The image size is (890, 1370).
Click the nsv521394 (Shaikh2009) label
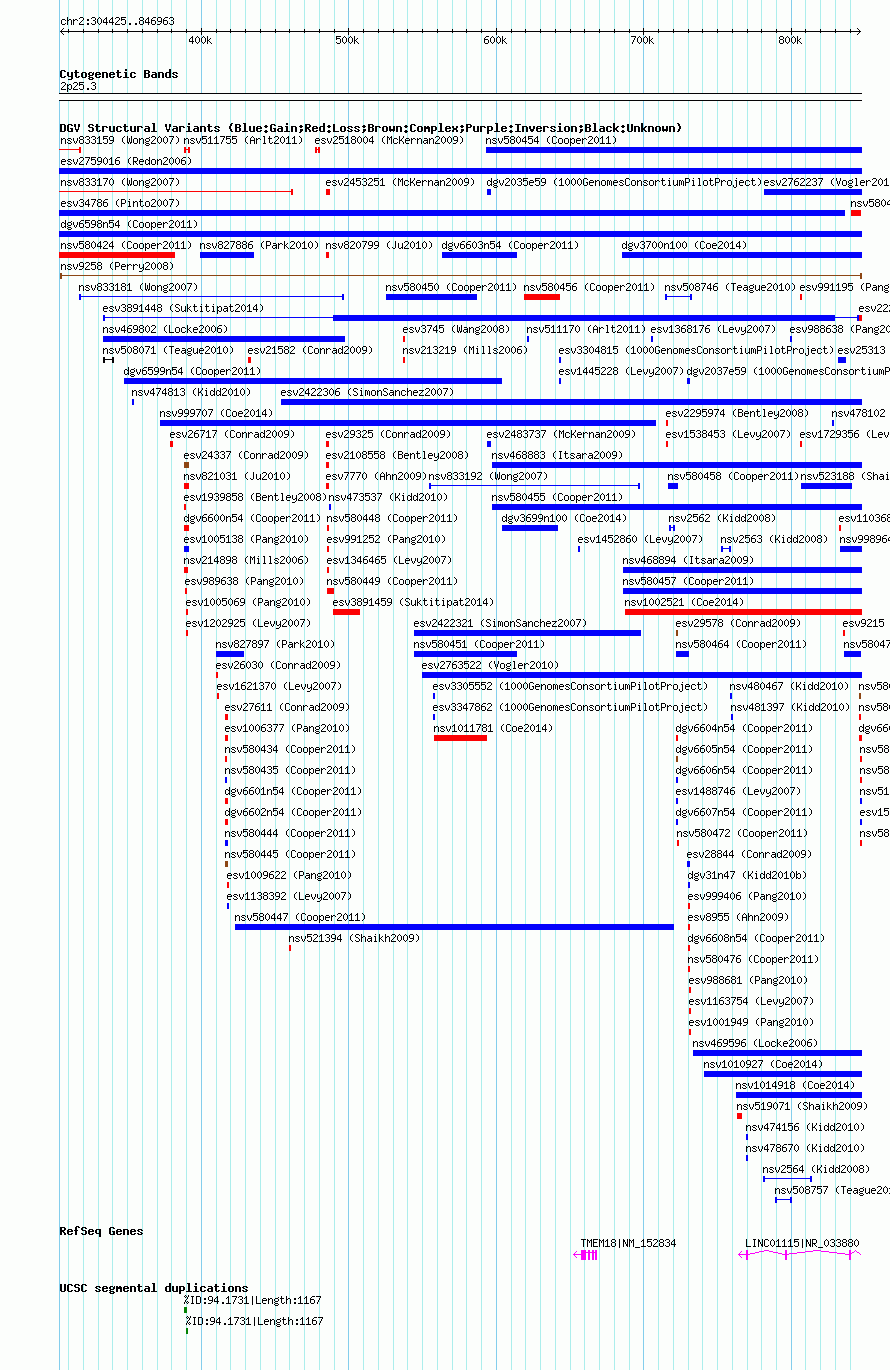355,938
